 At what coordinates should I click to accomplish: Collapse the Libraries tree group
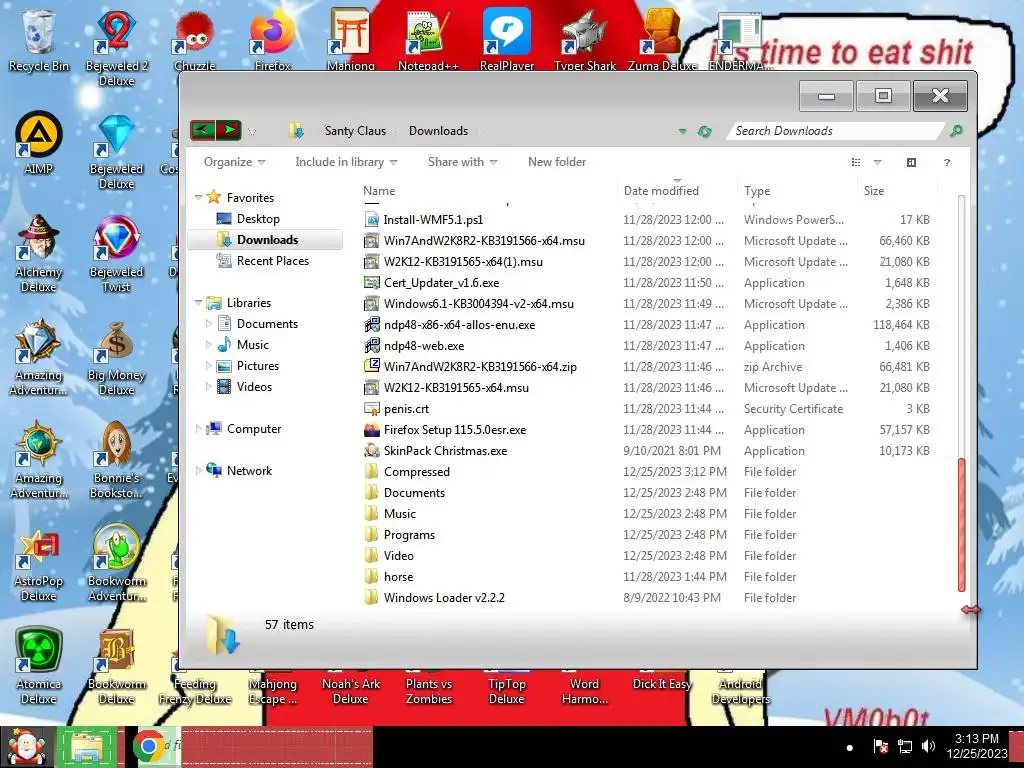199,302
